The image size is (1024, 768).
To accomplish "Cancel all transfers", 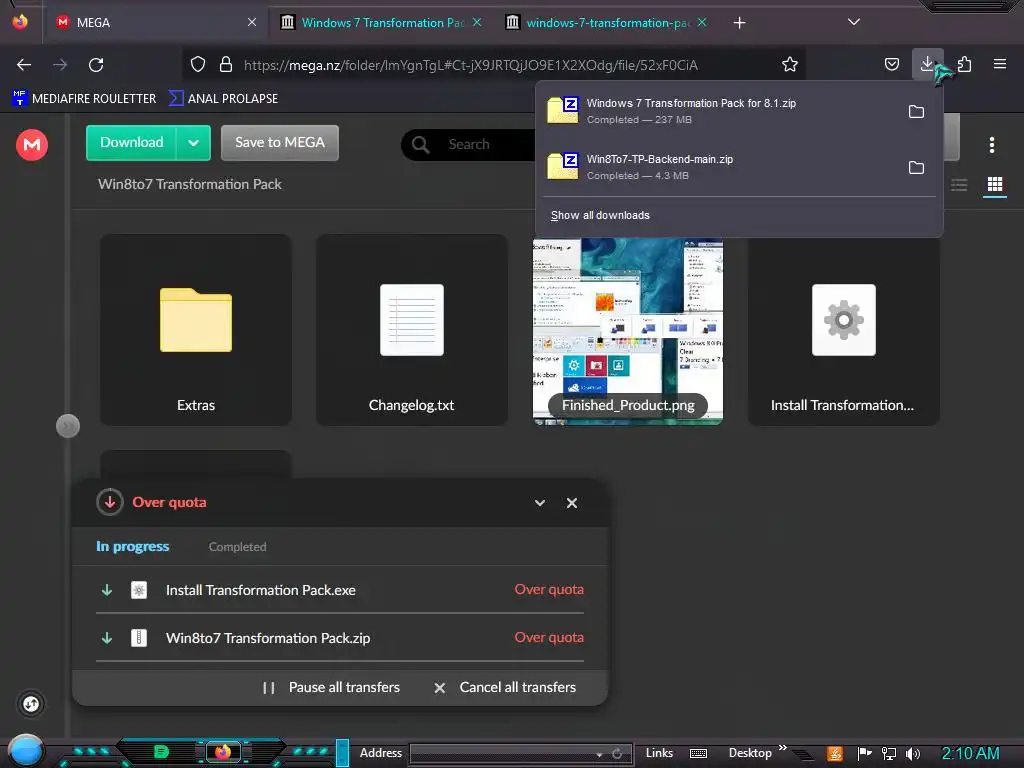I will click(505, 688).
